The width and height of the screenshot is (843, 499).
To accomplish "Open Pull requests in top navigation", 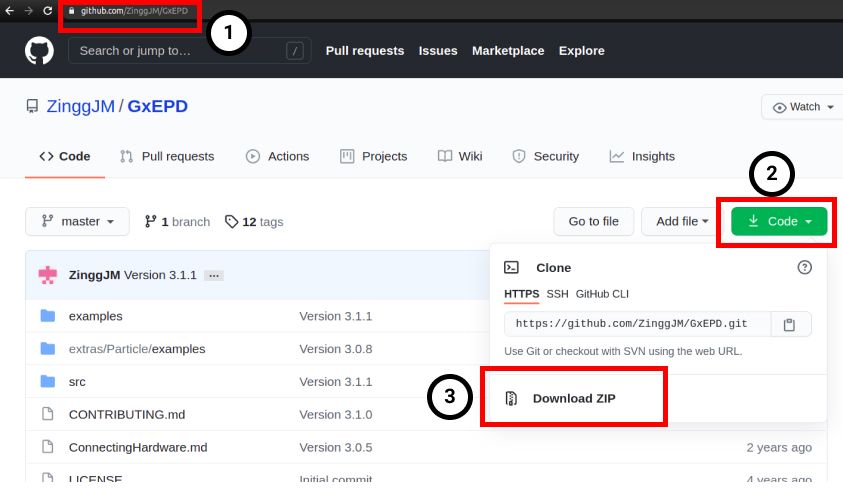I will coord(365,51).
